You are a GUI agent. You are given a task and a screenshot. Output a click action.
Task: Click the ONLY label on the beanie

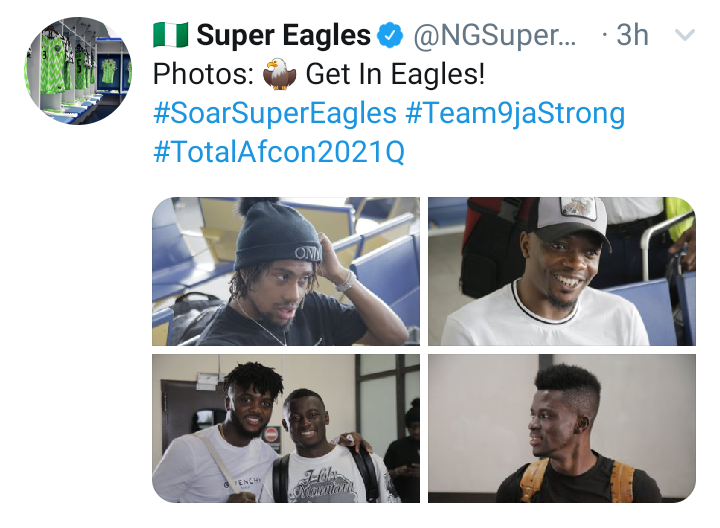(307, 254)
